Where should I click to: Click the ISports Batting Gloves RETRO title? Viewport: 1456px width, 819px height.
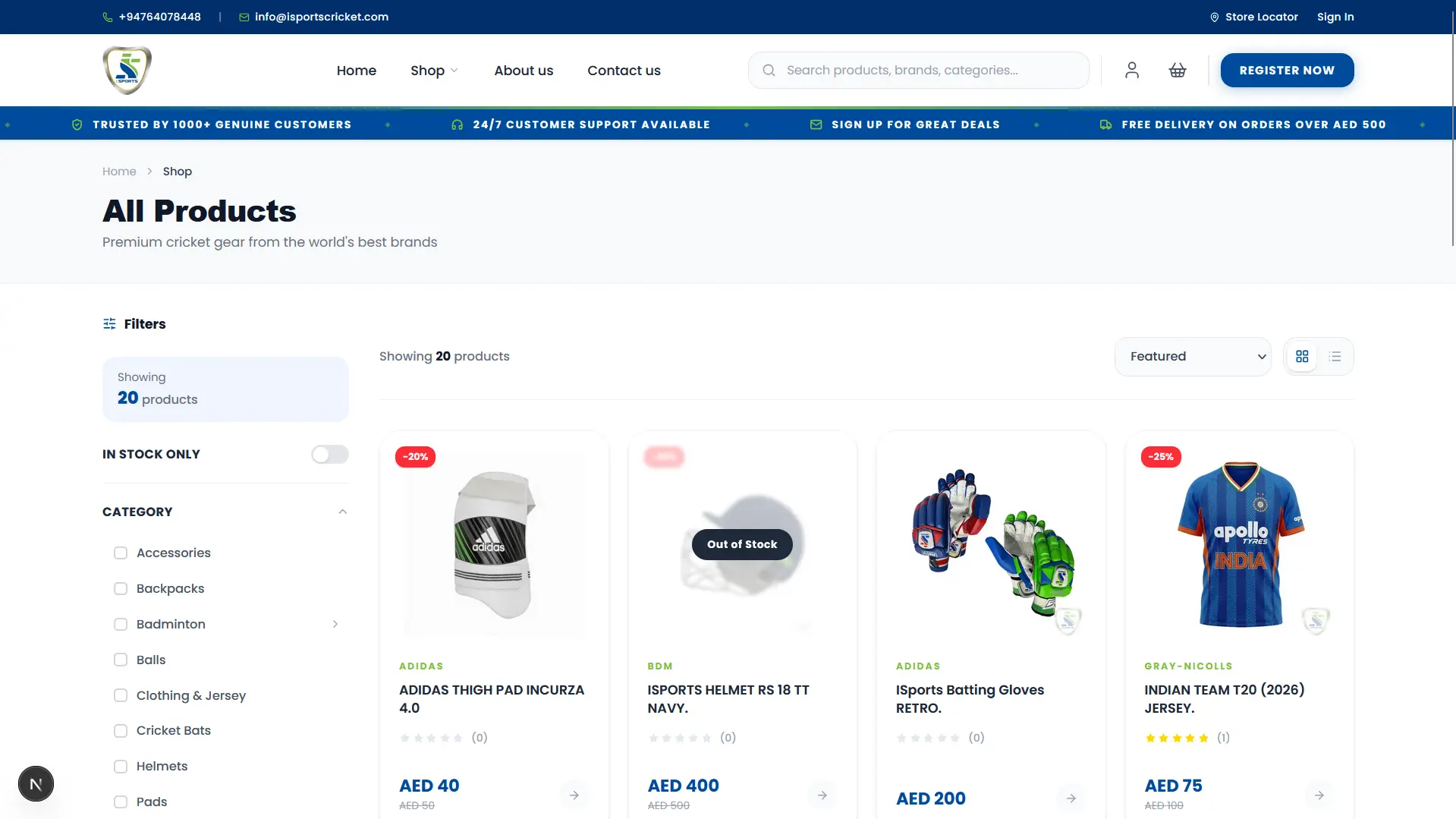tap(970, 699)
